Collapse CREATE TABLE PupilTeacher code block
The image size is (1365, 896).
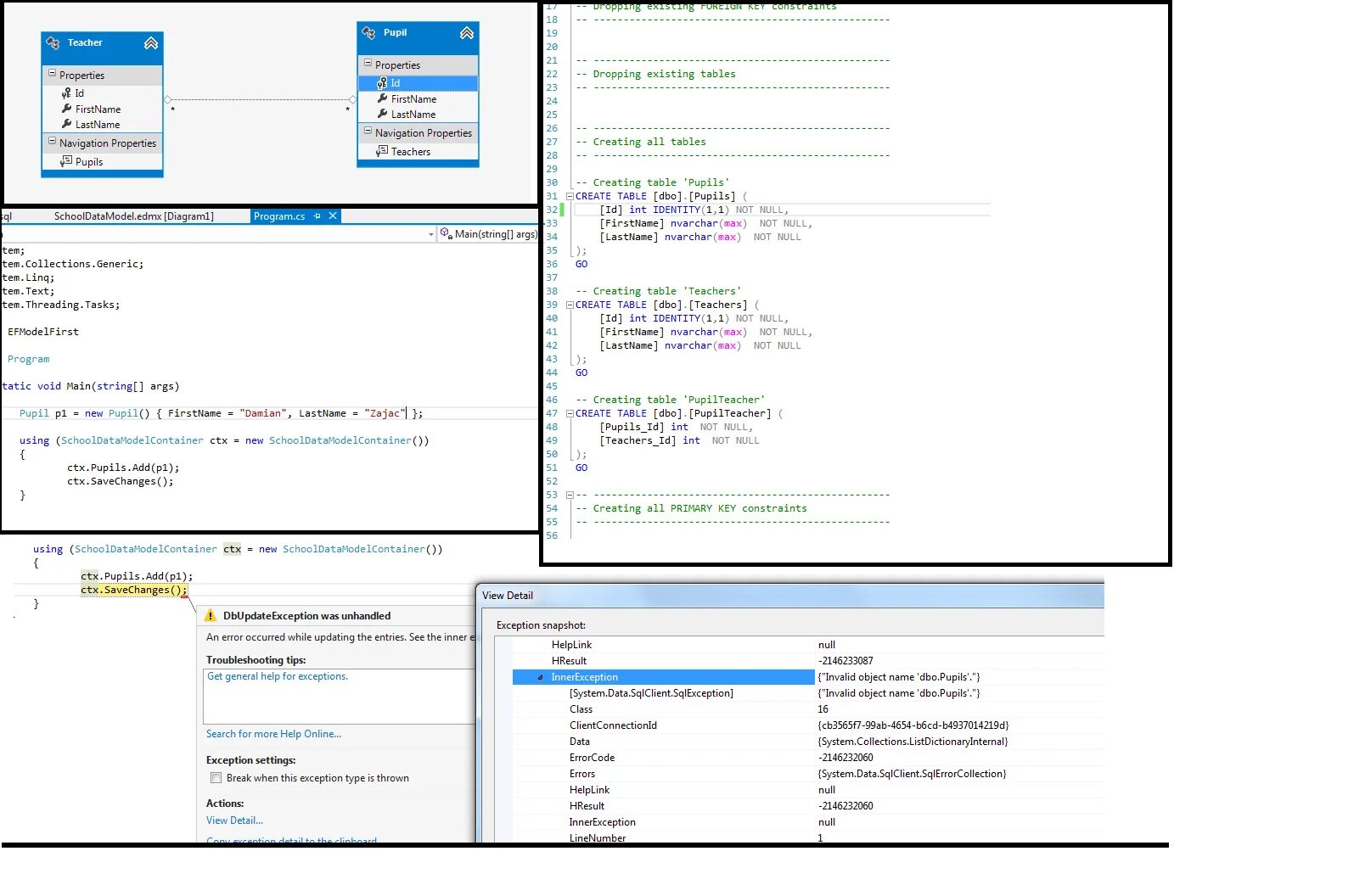click(x=570, y=413)
